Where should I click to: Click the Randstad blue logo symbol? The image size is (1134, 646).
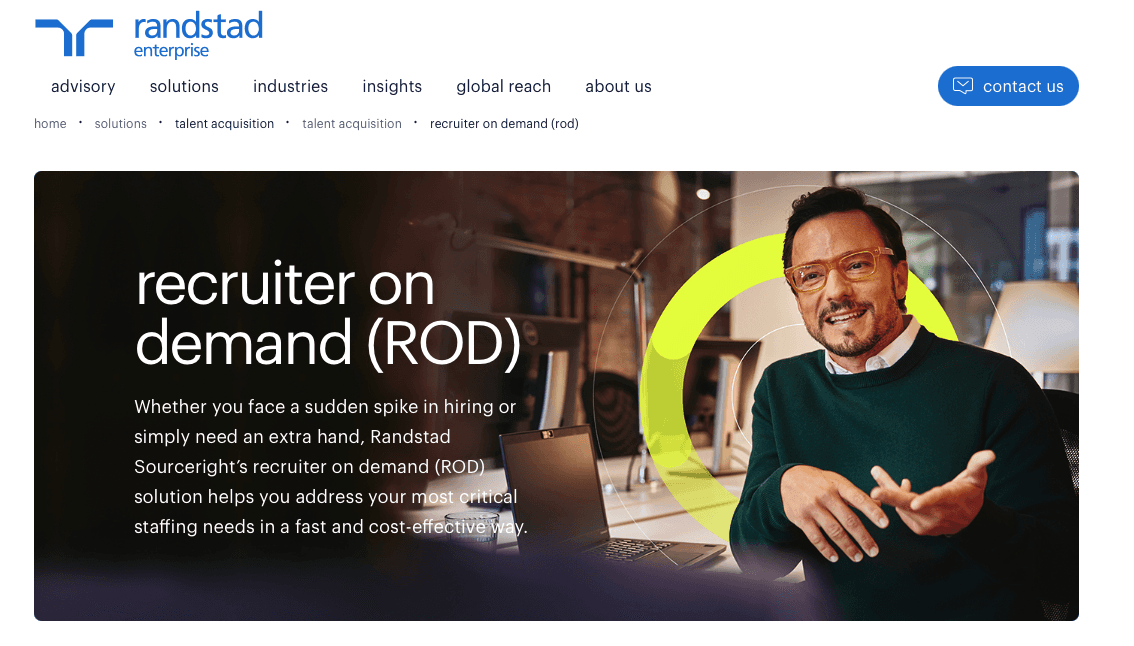click(74, 38)
